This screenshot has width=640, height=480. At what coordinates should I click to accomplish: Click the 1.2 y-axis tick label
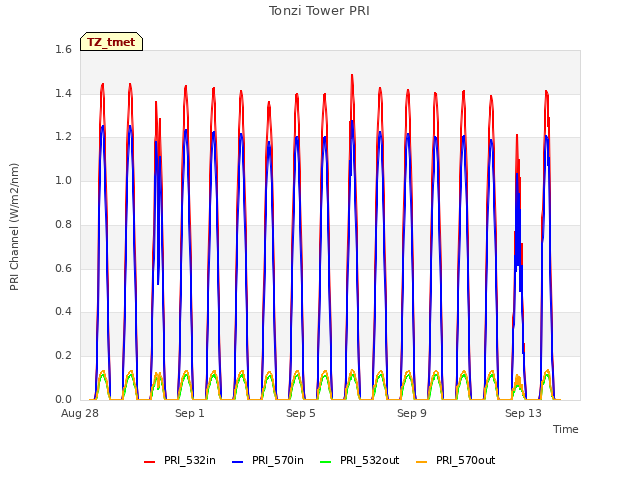tap(63, 137)
